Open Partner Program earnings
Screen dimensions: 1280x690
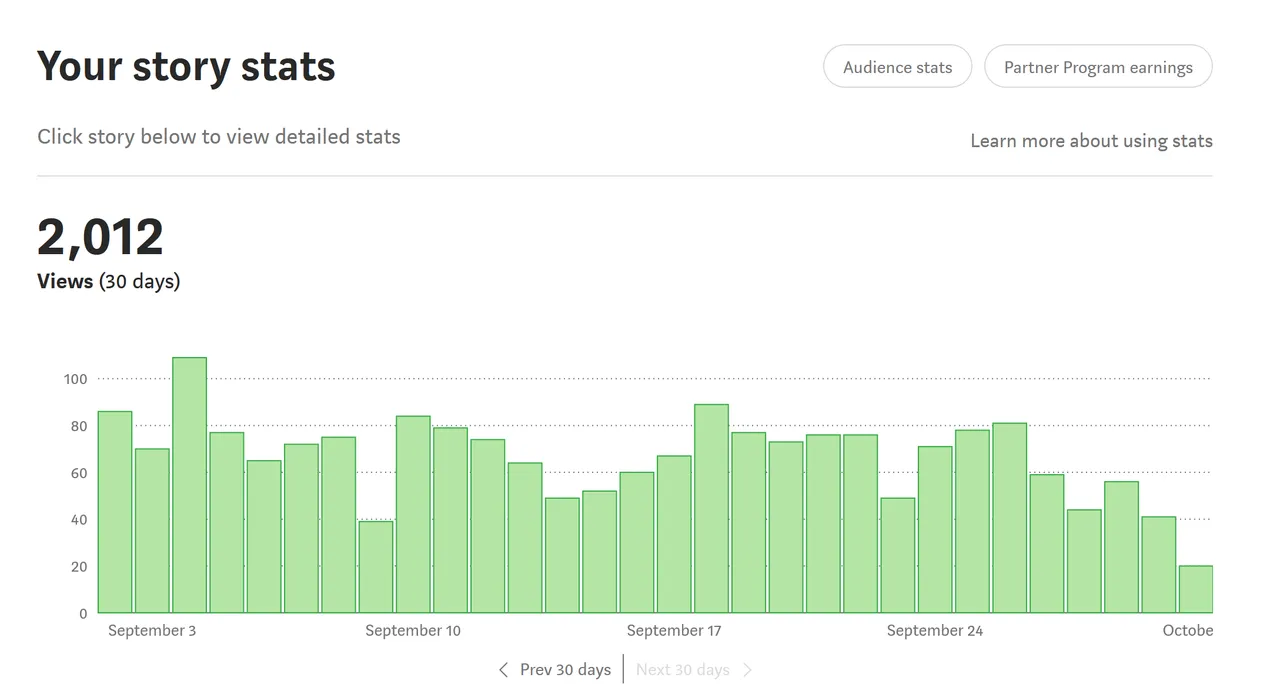tap(1098, 67)
